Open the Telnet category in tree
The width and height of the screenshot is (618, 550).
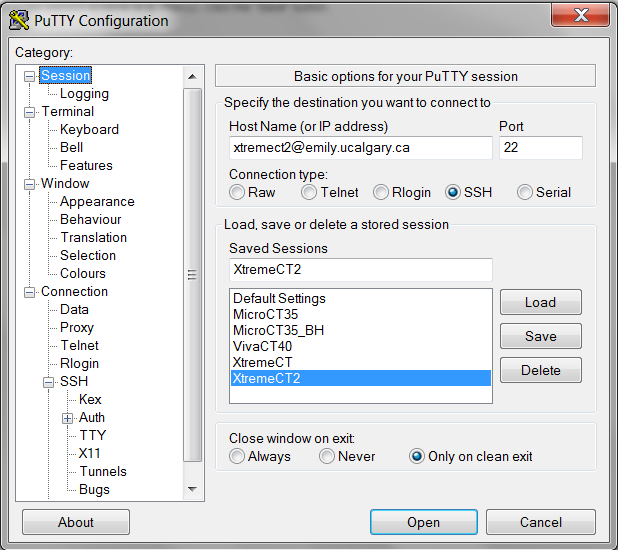coord(79,345)
